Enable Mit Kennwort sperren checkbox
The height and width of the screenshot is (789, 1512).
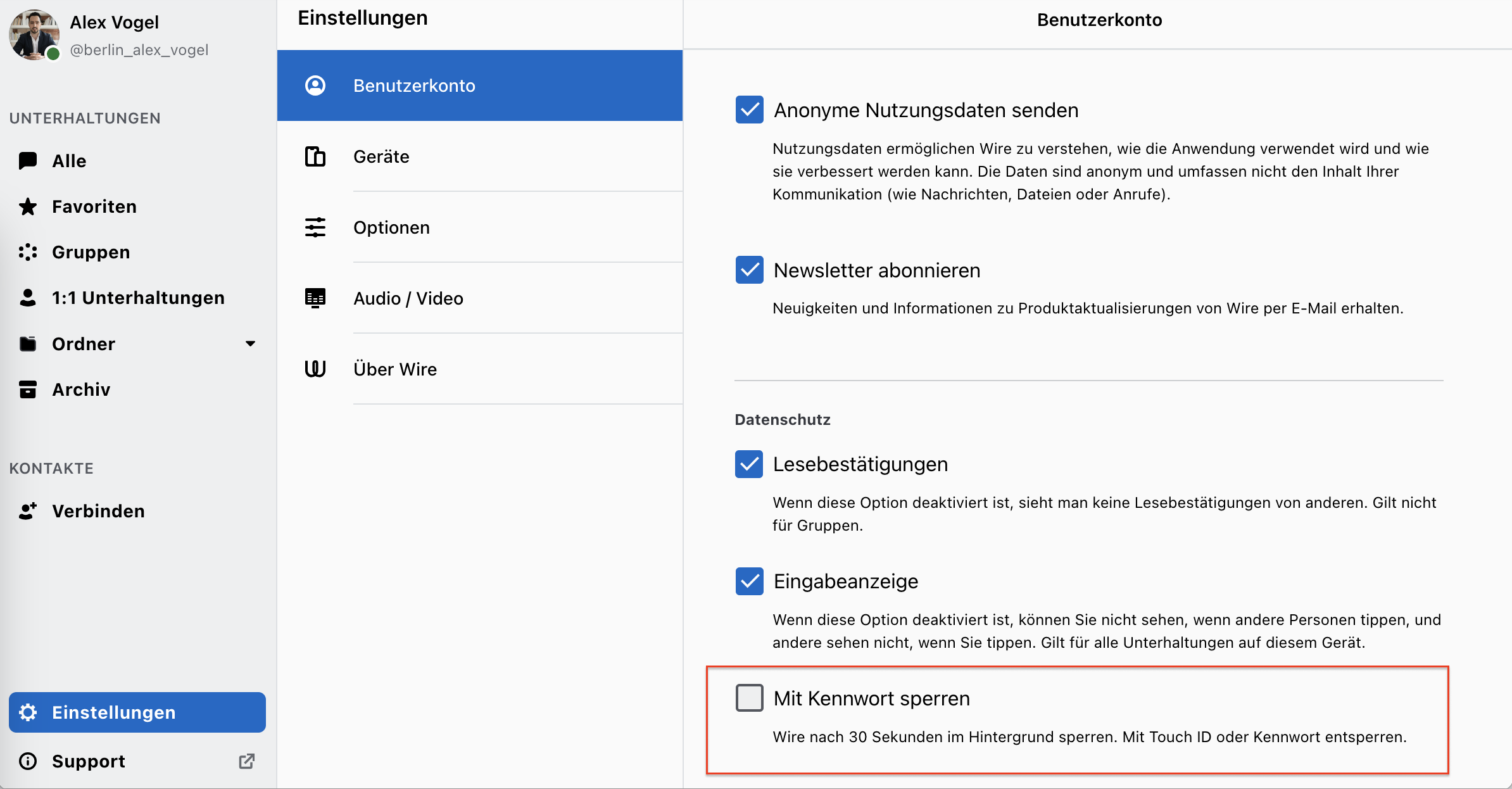(x=750, y=698)
